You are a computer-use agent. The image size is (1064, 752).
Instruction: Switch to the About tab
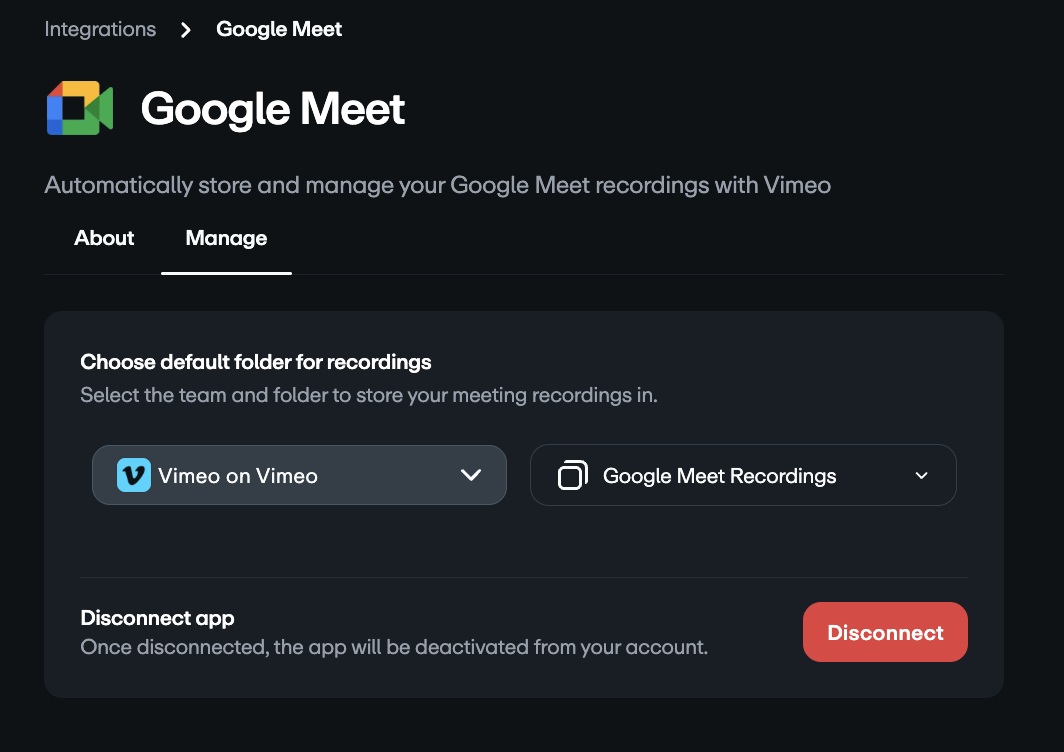click(104, 238)
